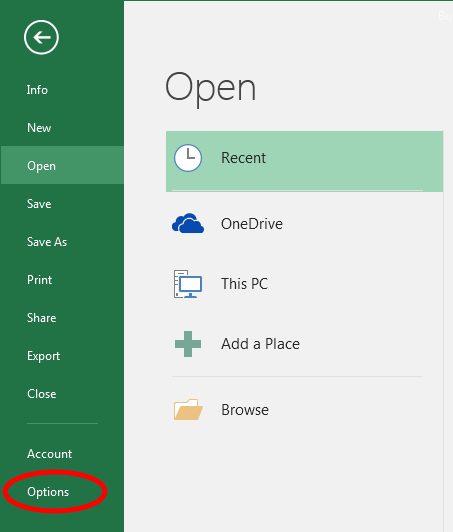
Task: Click the Browse label text
Action: point(245,410)
